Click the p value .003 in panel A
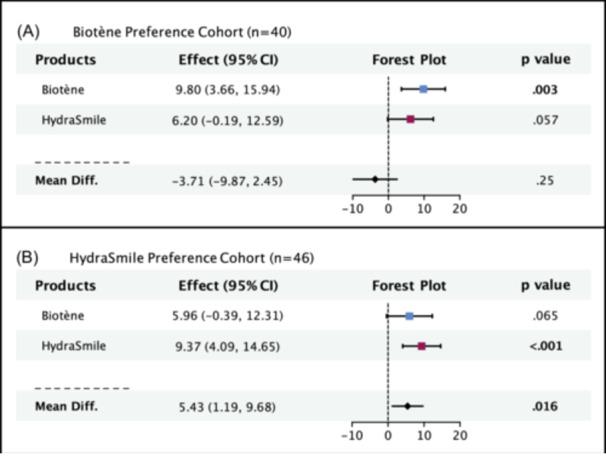Viewport: 606px width, 456px height. click(x=545, y=89)
